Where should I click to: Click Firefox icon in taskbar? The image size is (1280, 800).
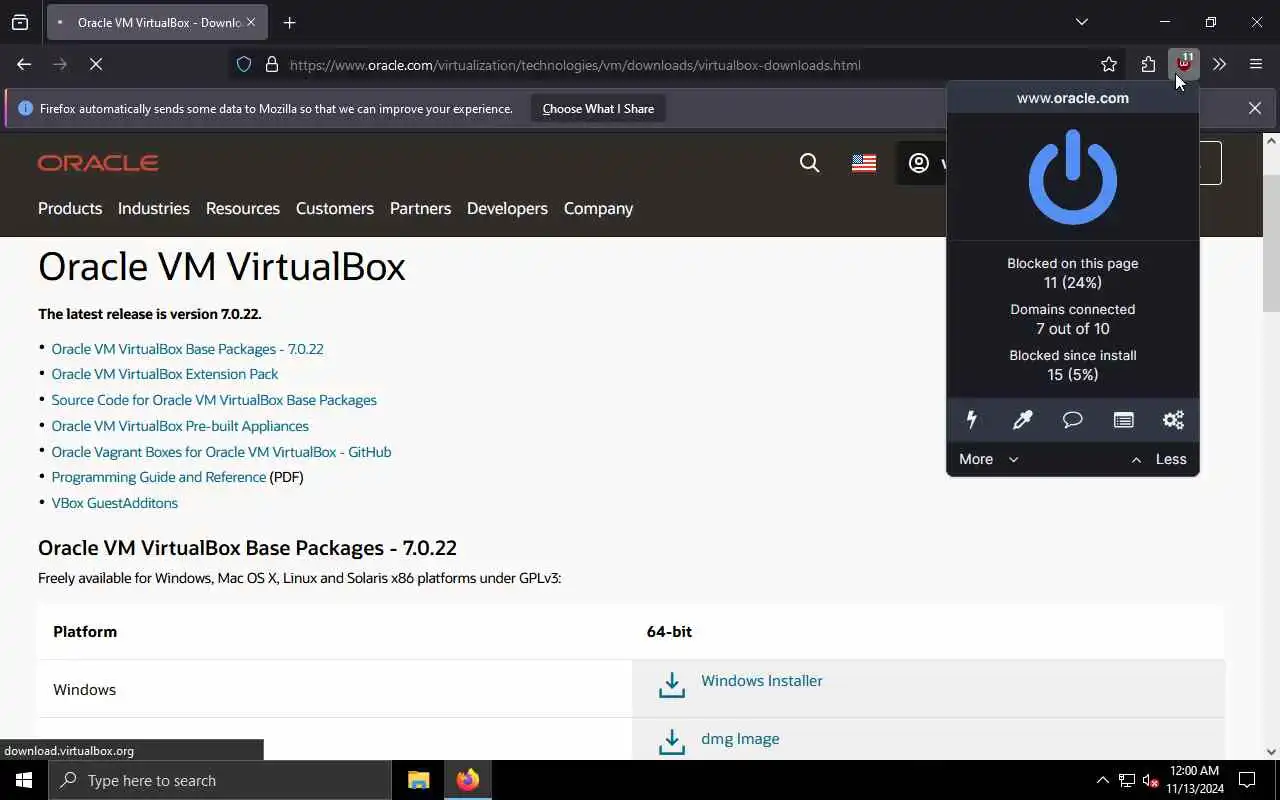[x=468, y=780]
